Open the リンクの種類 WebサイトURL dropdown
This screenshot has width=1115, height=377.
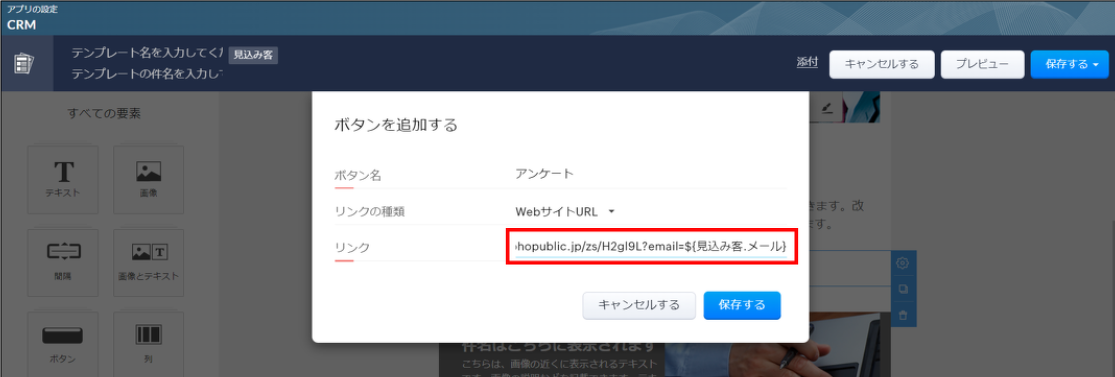pyautogui.click(x=565, y=211)
